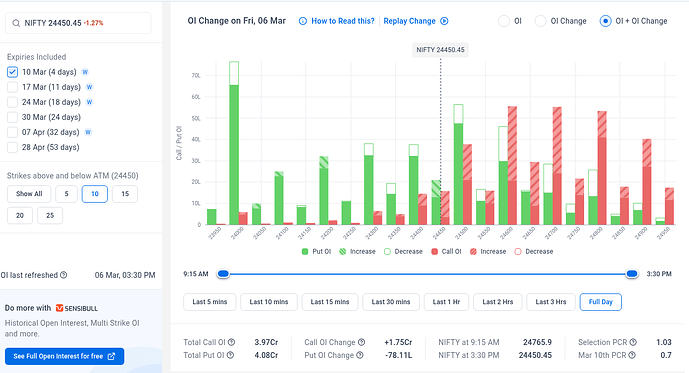Click the W weekly badge next to 24 Mar
Image resolution: width=689 pixels, height=373 pixels.
point(89,102)
